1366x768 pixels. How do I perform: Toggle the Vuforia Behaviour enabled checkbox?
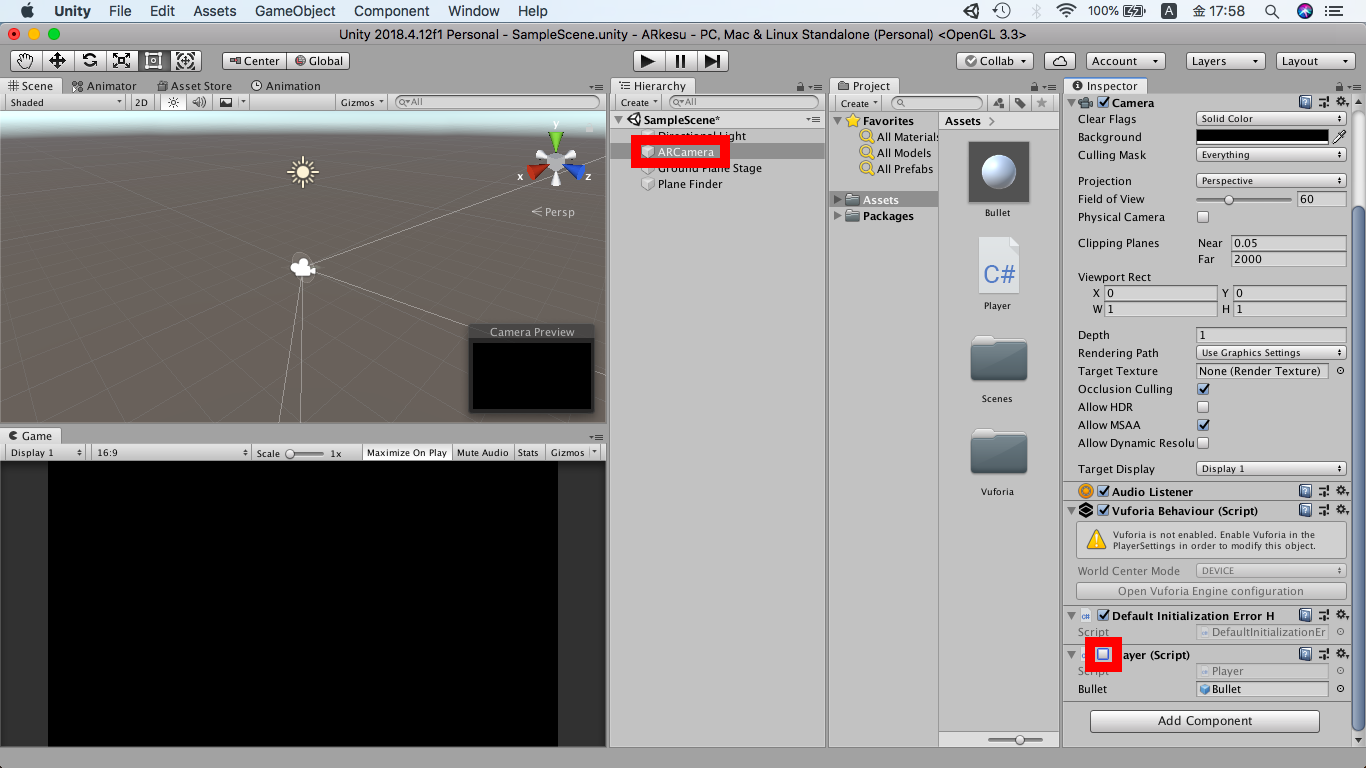1104,510
